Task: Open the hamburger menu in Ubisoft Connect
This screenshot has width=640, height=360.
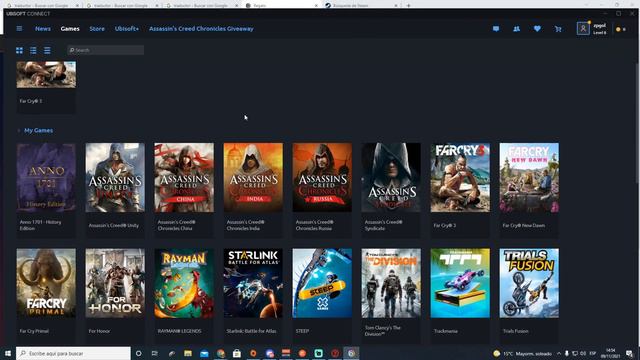Action: [x=19, y=29]
